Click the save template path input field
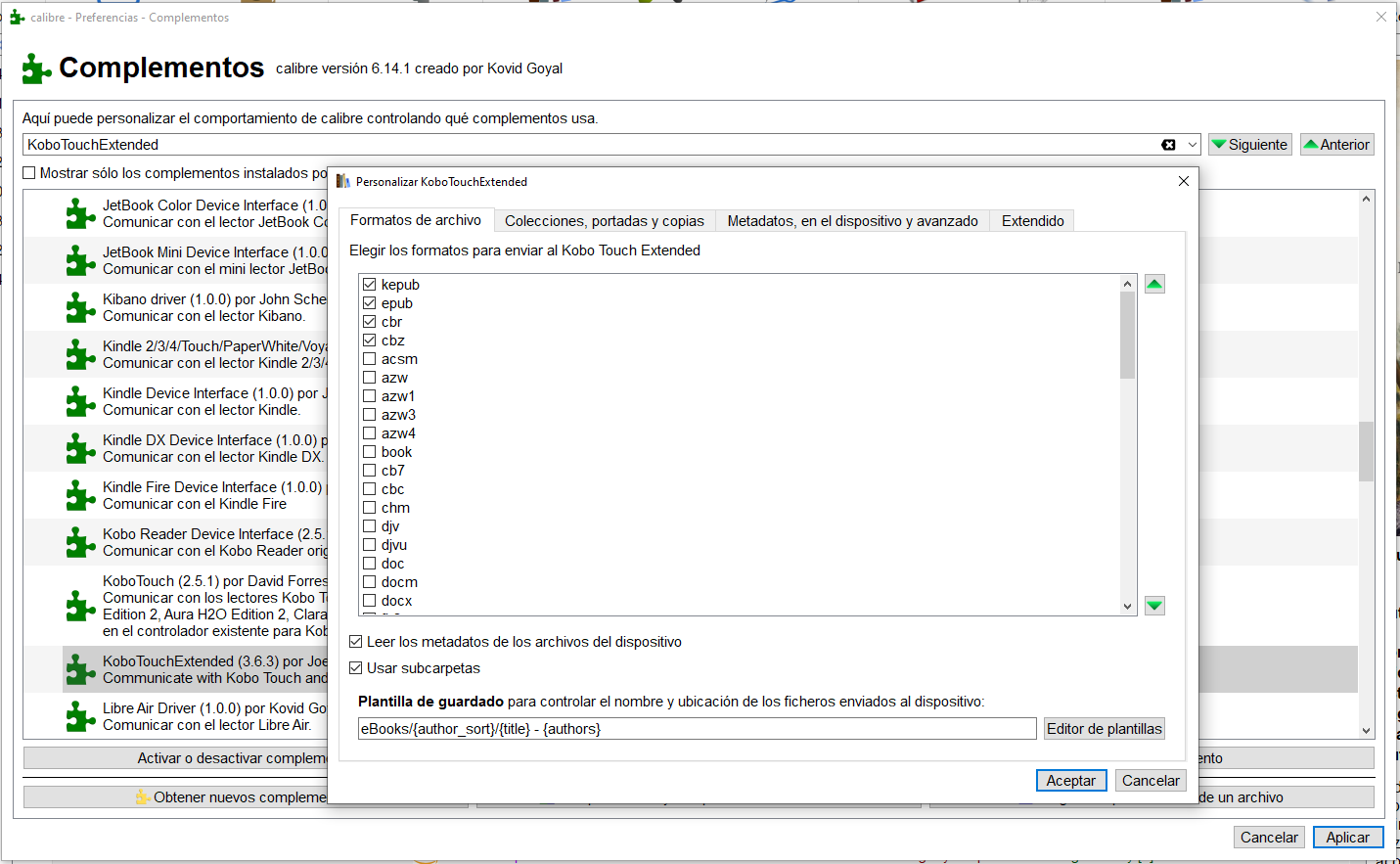 (x=697, y=729)
